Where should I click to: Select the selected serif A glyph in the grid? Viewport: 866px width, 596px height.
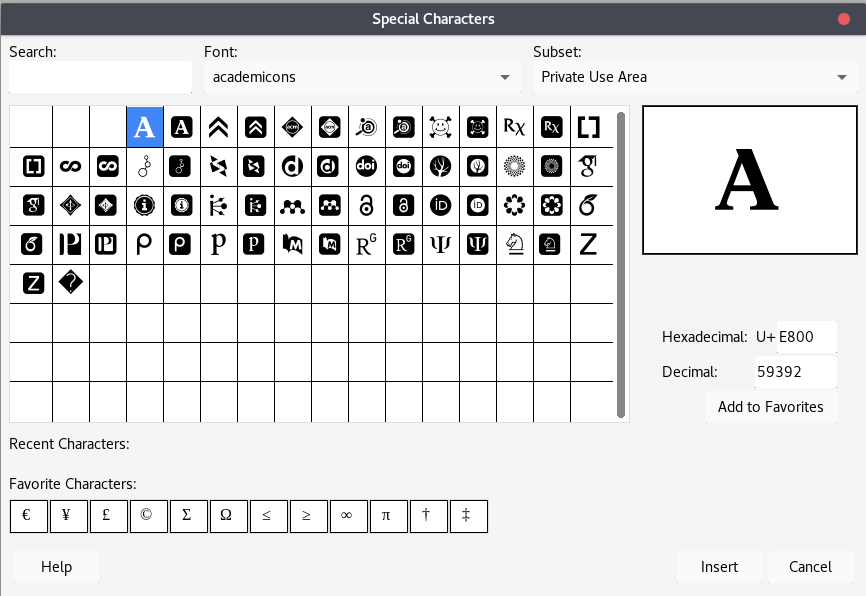pyautogui.click(x=145, y=127)
